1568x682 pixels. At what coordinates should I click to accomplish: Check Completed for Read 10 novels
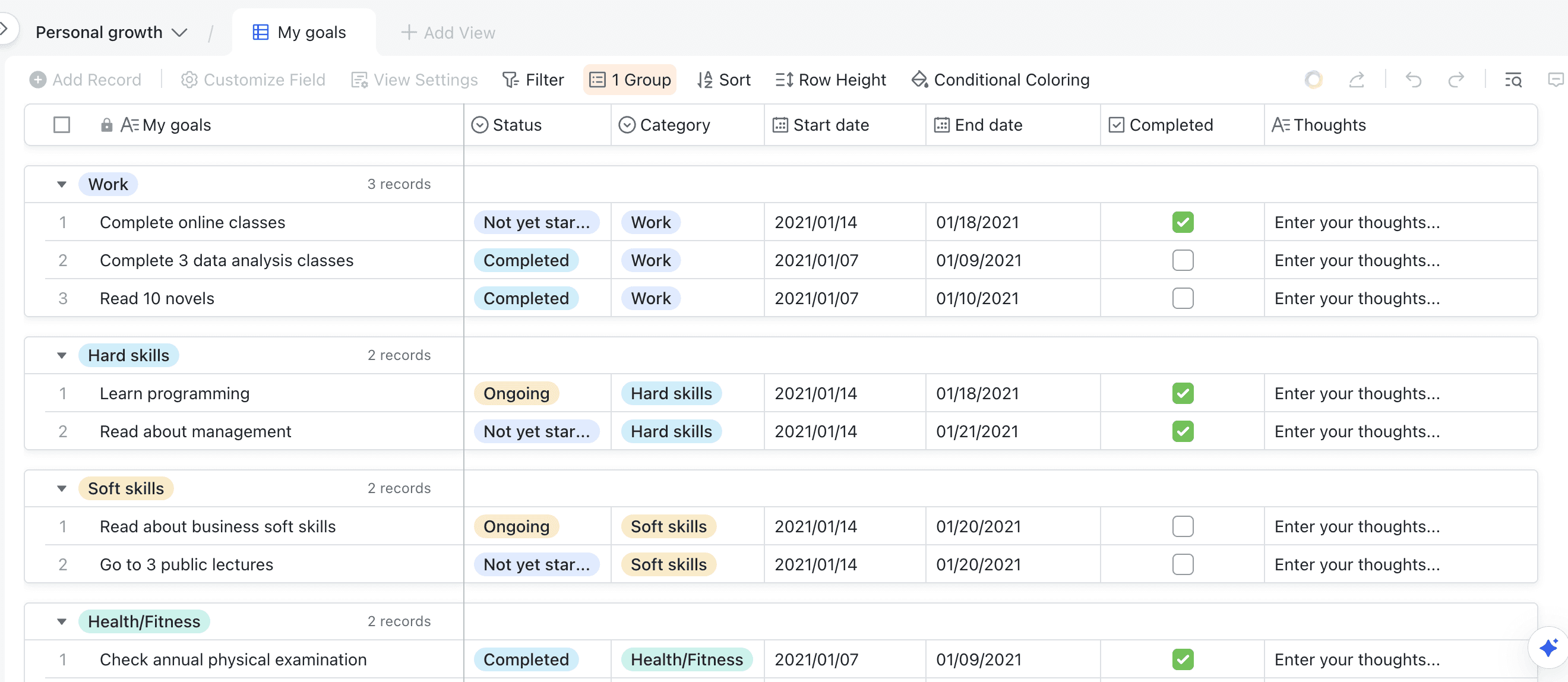(1183, 298)
